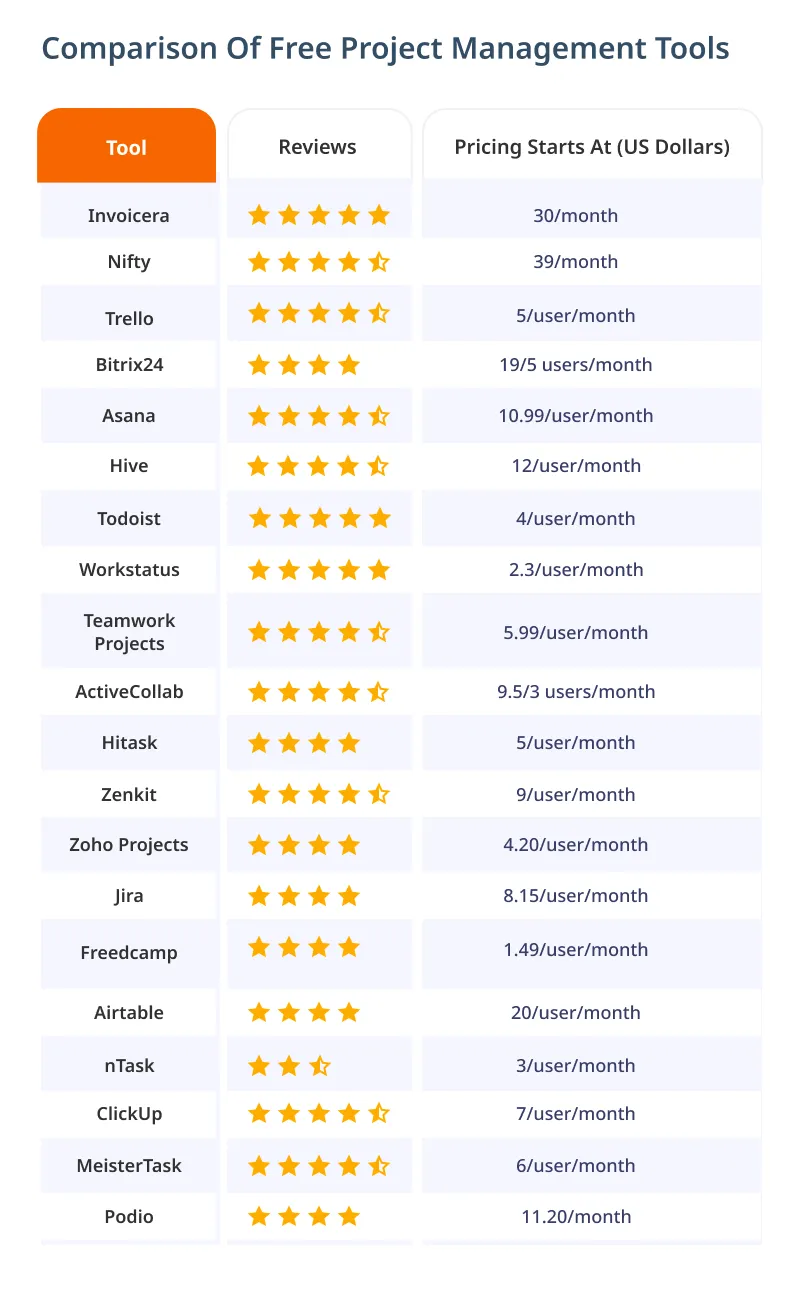800x1296 pixels.
Task: Select the Pricing Starts At column header
Action: point(592,146)
